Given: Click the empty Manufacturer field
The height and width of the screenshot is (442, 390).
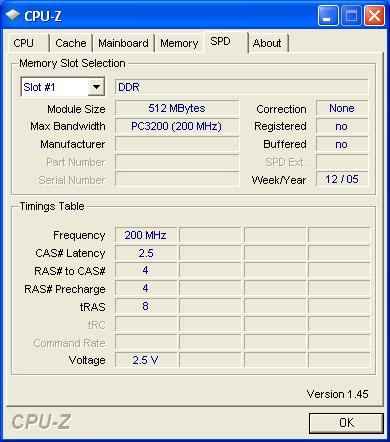Looking at the screenshot, I should coord(177,144).
